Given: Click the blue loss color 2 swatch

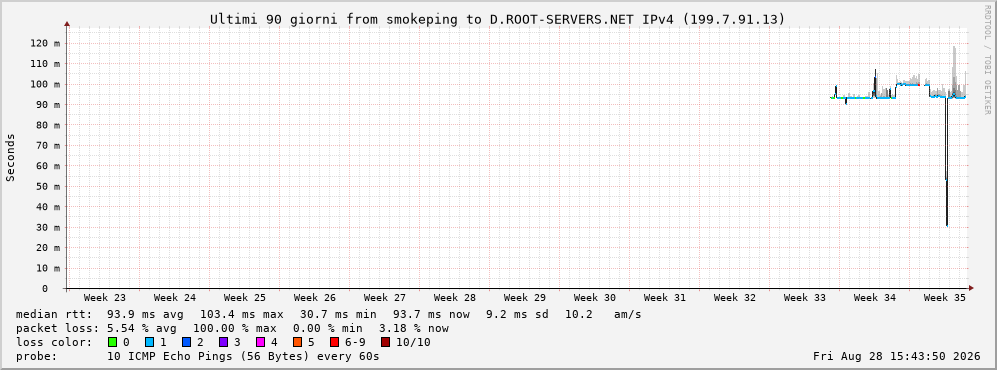Looking at the screenshot, I should point(186,342).
